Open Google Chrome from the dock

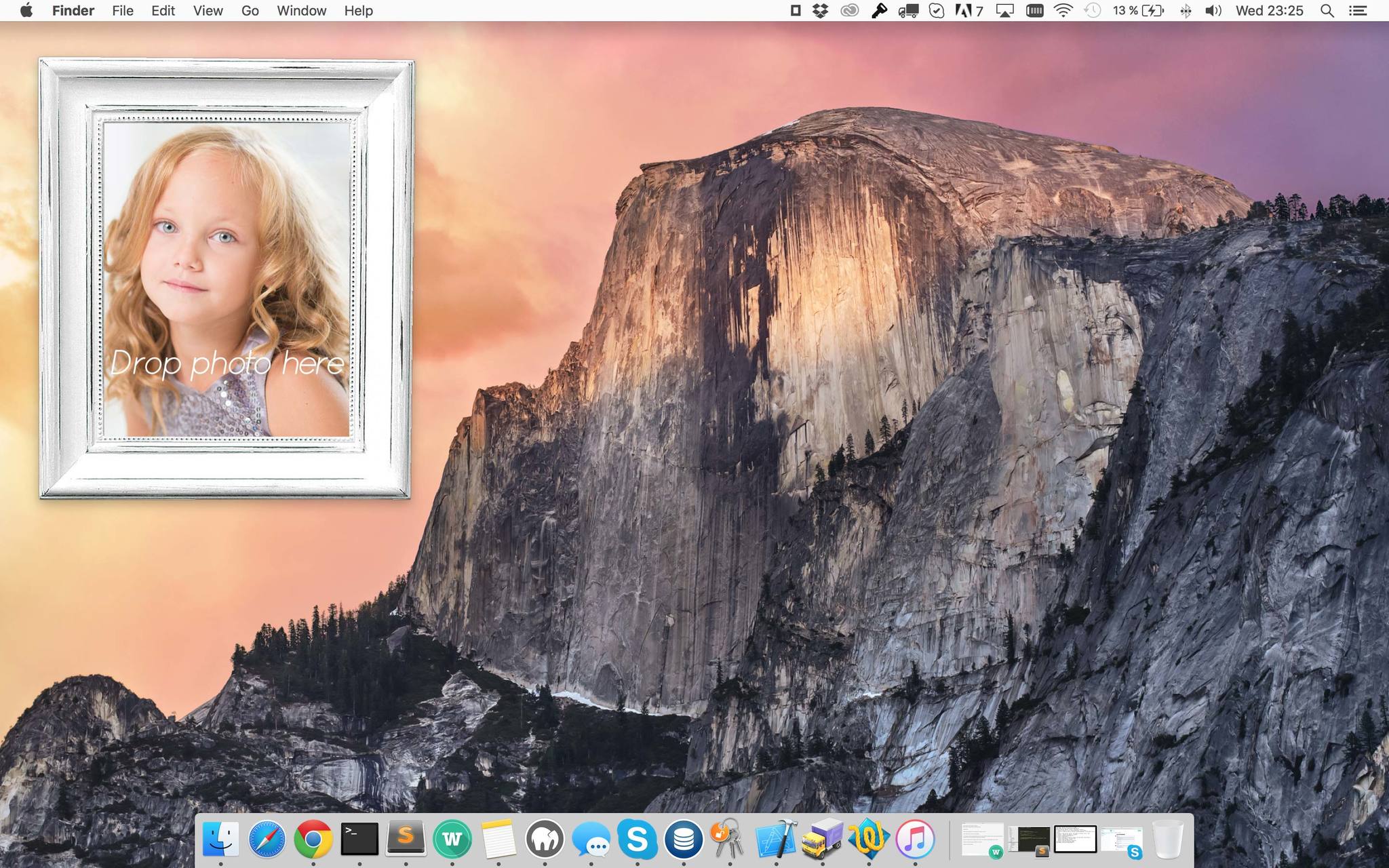(x=313, y=840)
